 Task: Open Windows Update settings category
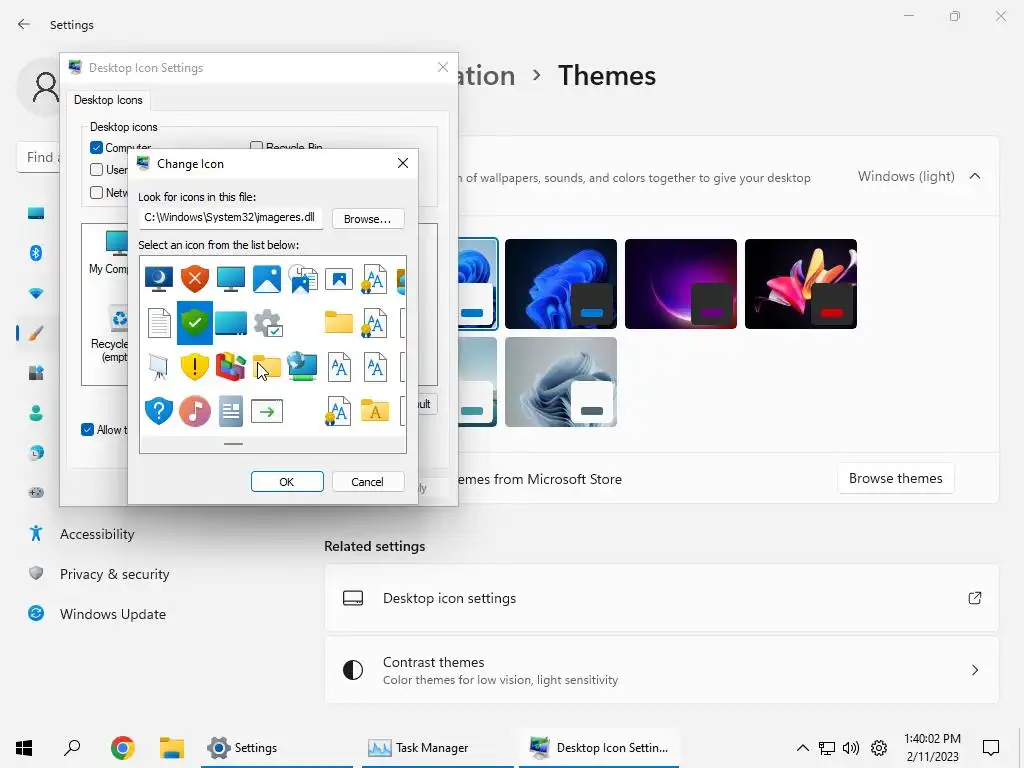[x=113, y=614]
